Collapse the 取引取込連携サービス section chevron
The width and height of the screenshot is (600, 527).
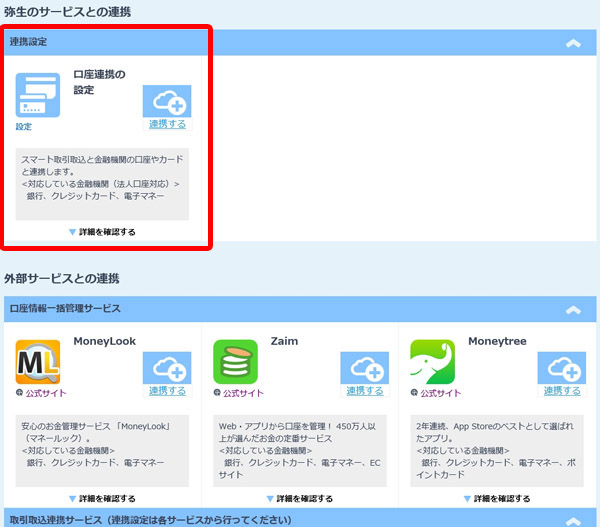573,520
